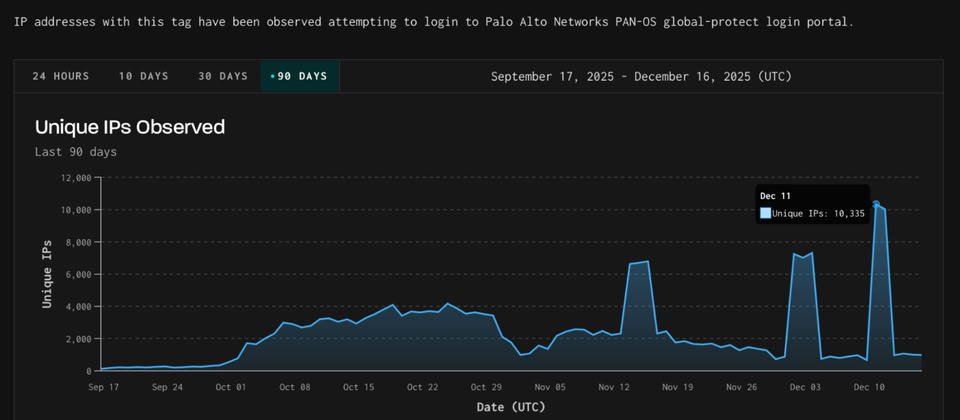Click the Date (UTC) axis title
The image size is (960, 420).
(x=510, y=406)
